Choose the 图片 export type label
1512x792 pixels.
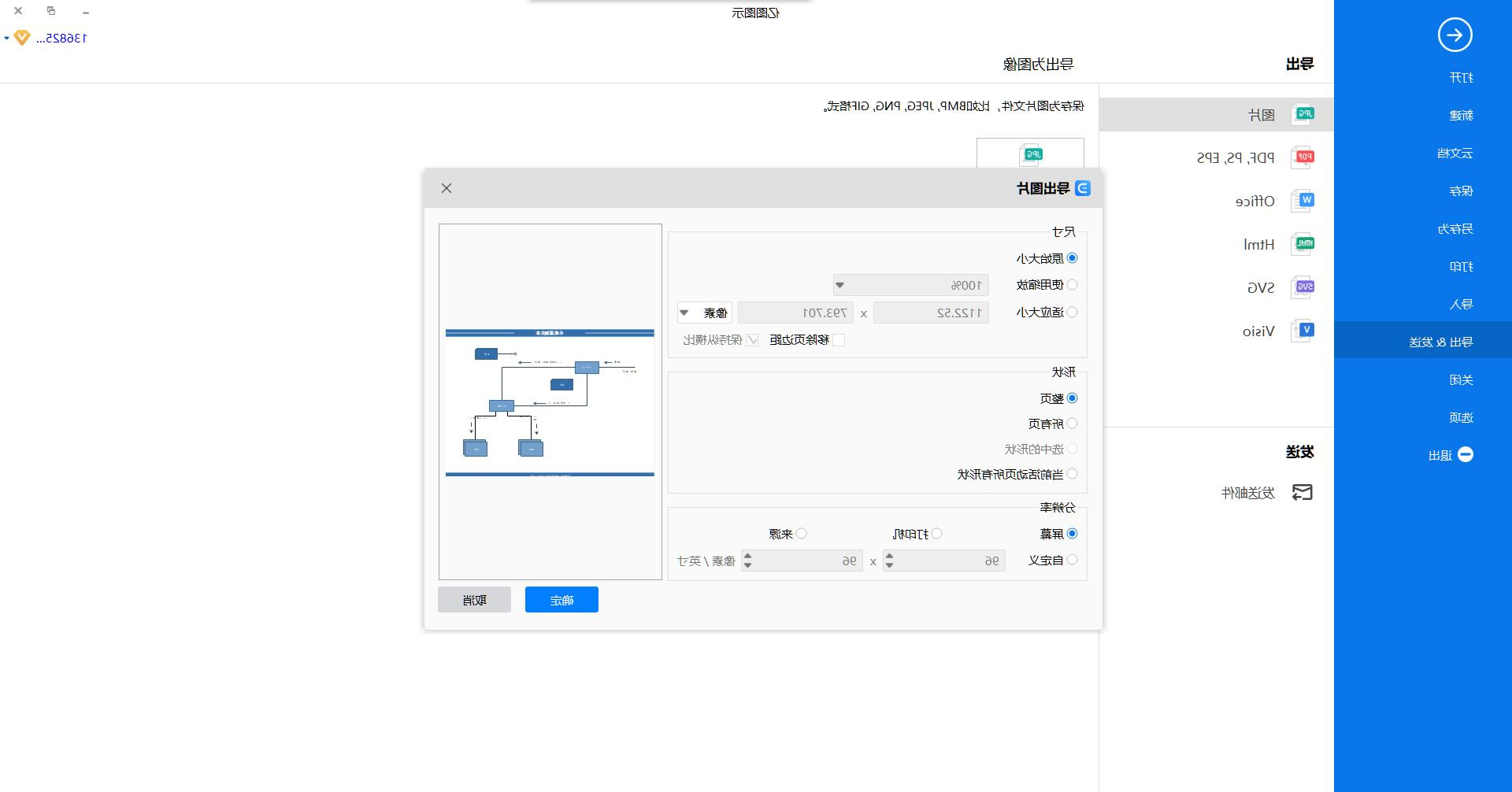[1262, 115]
